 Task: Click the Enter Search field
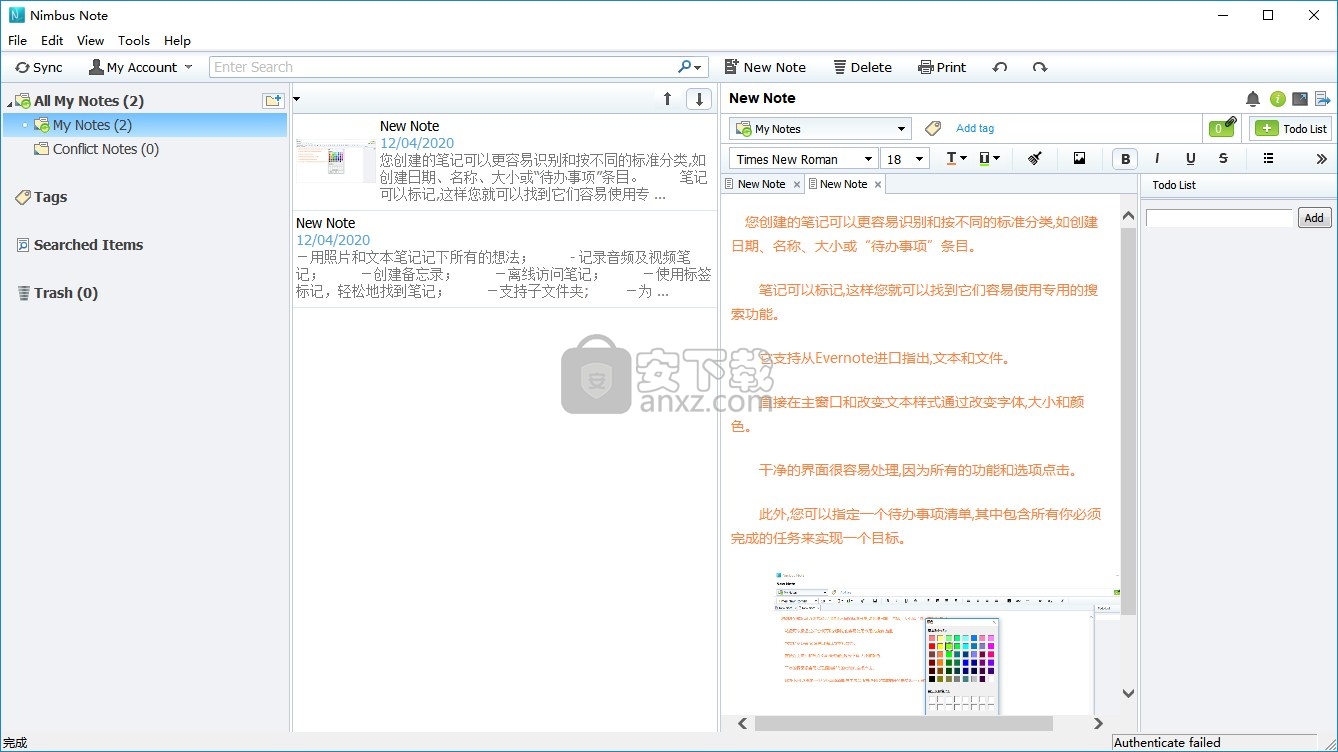[x=442, y=67]
